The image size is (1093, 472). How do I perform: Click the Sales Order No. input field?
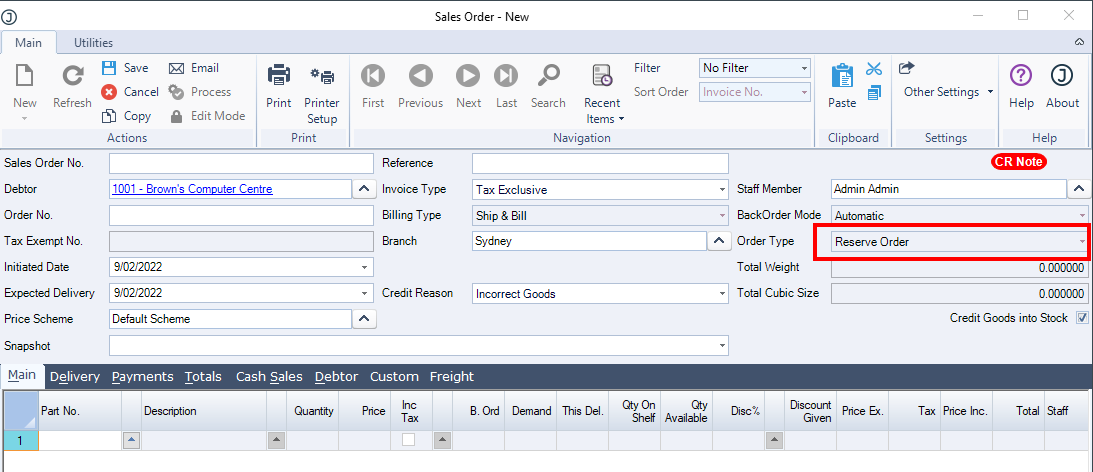click(240, 163)
